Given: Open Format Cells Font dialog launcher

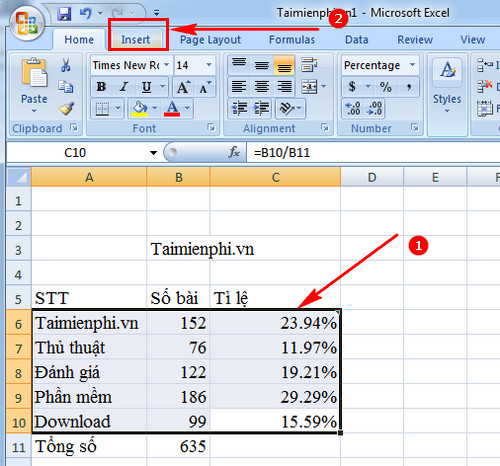Looking at the screenshot, I should pyautogui.click(x=211, y=127).
